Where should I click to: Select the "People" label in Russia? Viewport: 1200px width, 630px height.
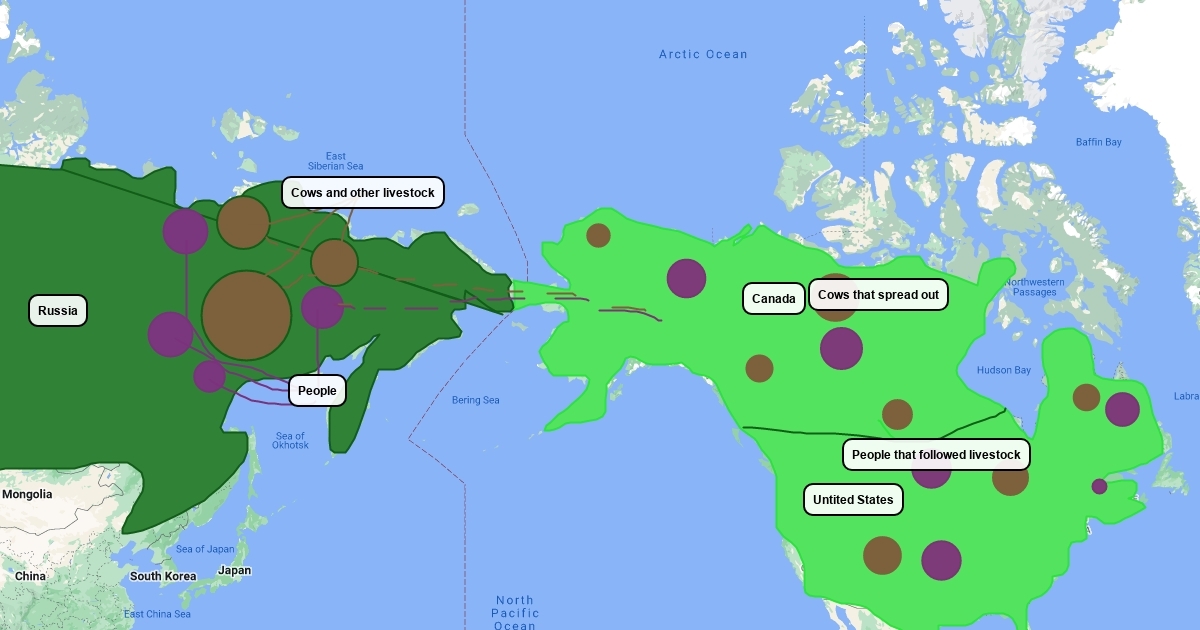317,390
